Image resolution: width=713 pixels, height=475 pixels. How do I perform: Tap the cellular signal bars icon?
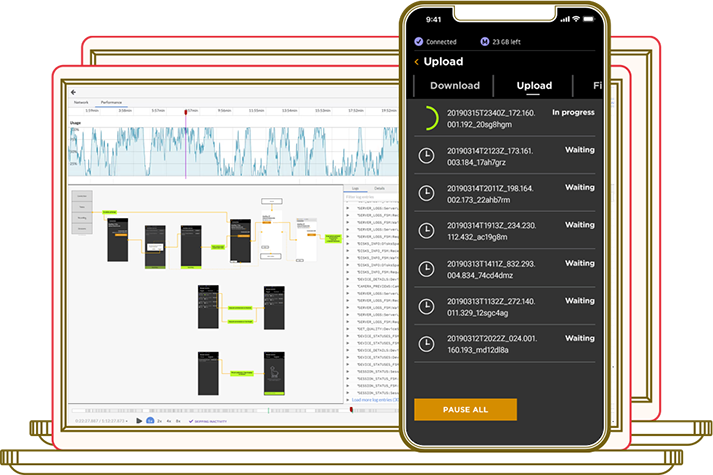[x=565, y=19]
